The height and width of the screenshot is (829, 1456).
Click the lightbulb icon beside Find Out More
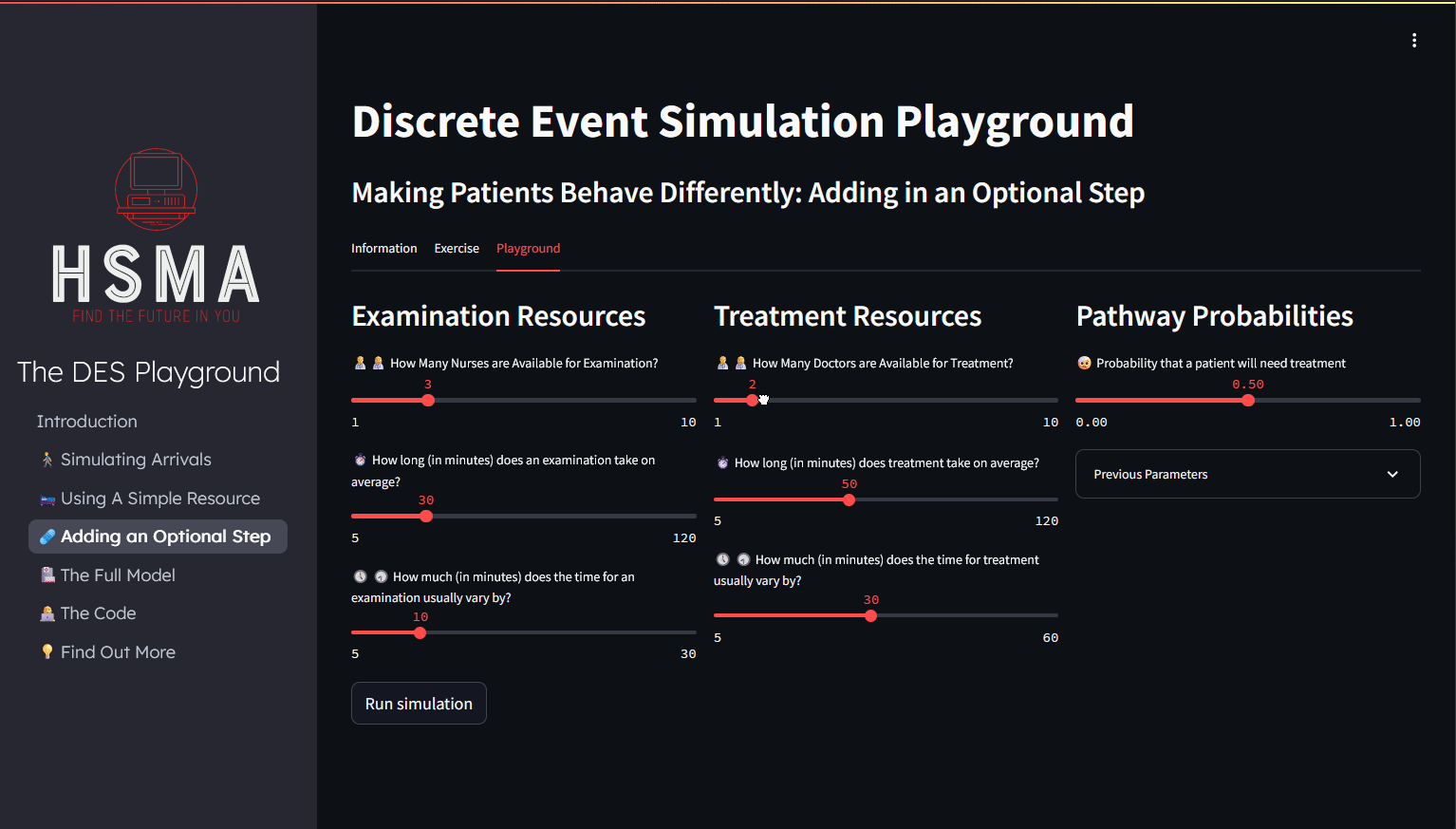click(x=47, y=652)
